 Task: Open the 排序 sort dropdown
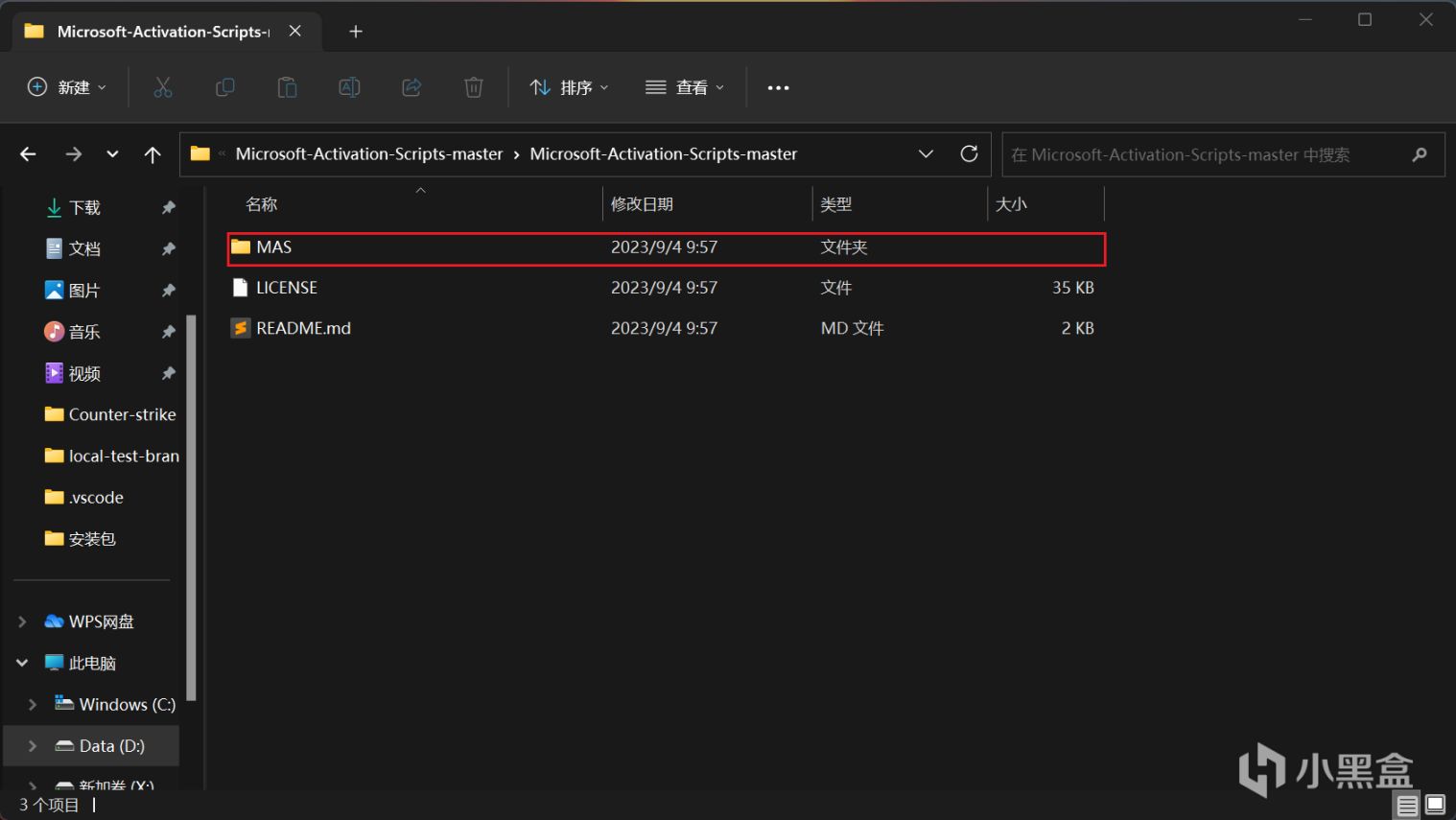coord(570,87)
